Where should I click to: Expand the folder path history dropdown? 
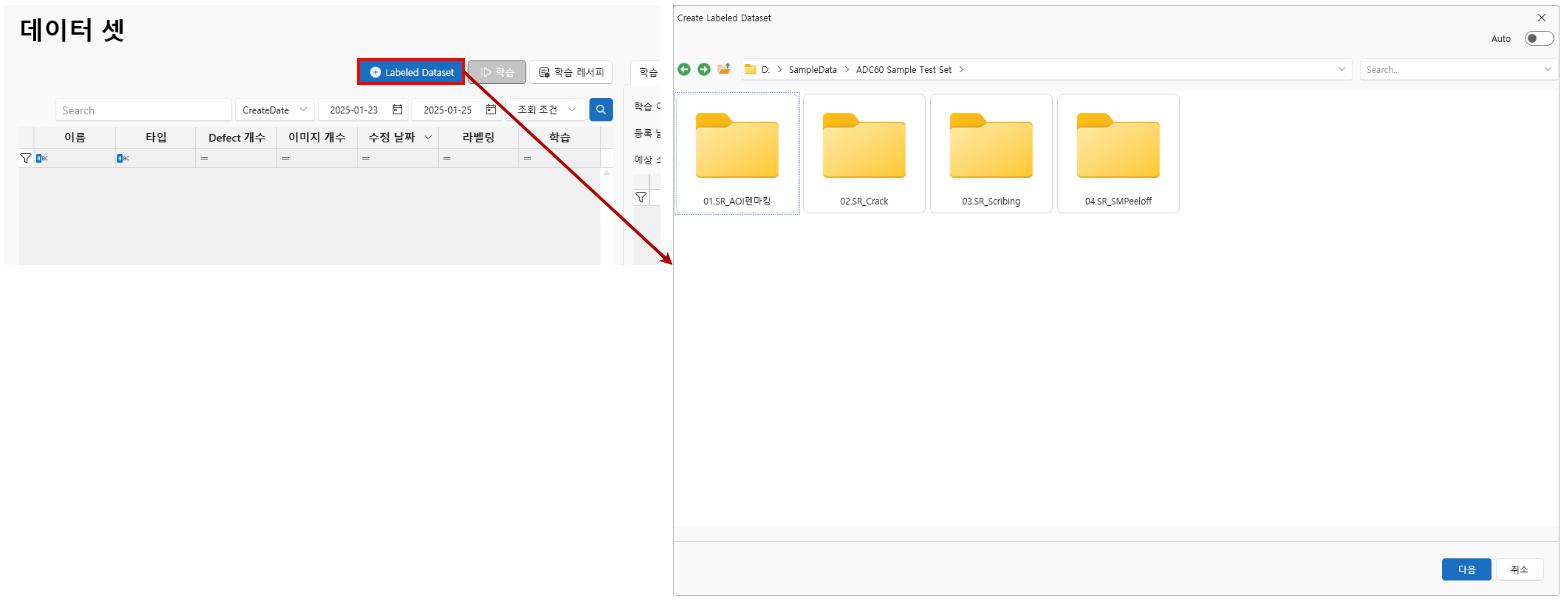(x=1342, y=70)
